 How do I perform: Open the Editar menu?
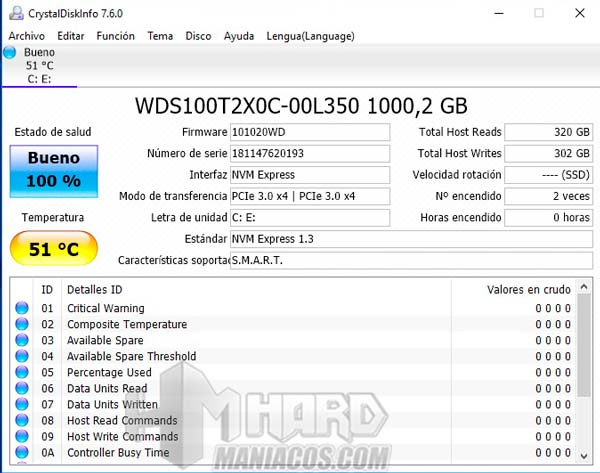tap(71, 36)
